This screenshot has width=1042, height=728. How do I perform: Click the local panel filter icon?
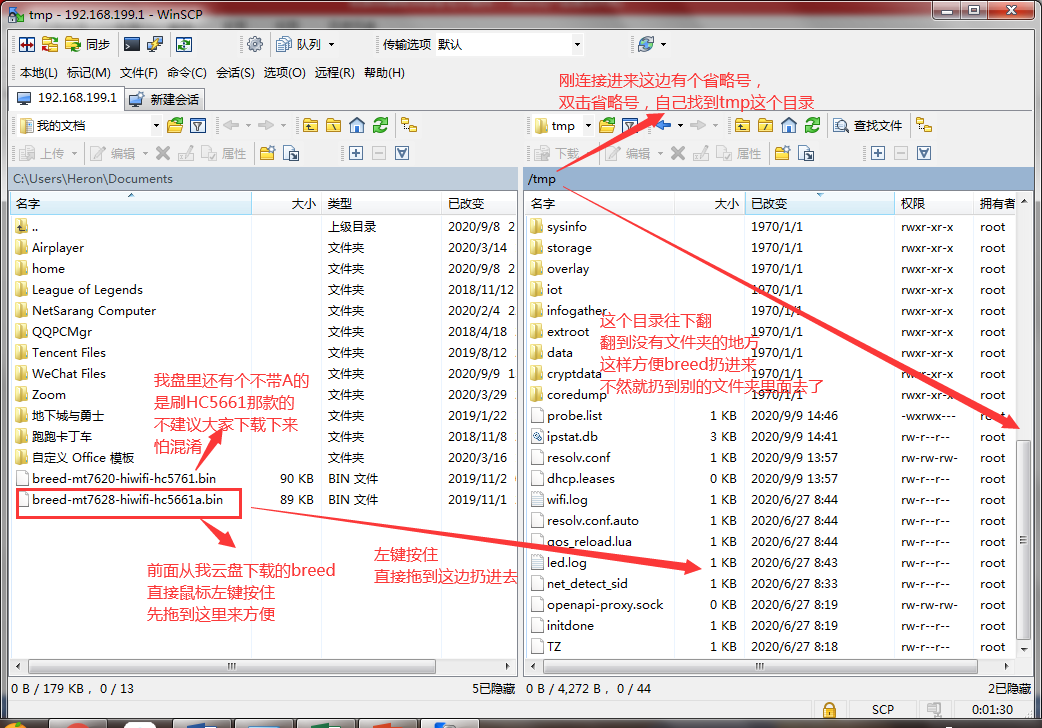[198, 125]
